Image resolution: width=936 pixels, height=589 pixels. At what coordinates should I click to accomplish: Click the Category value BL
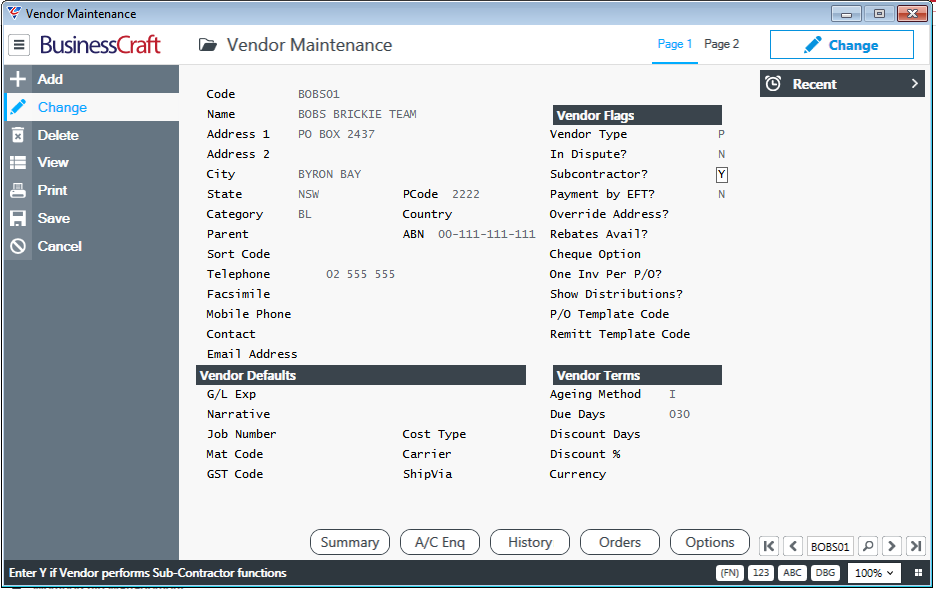point(304,214)
